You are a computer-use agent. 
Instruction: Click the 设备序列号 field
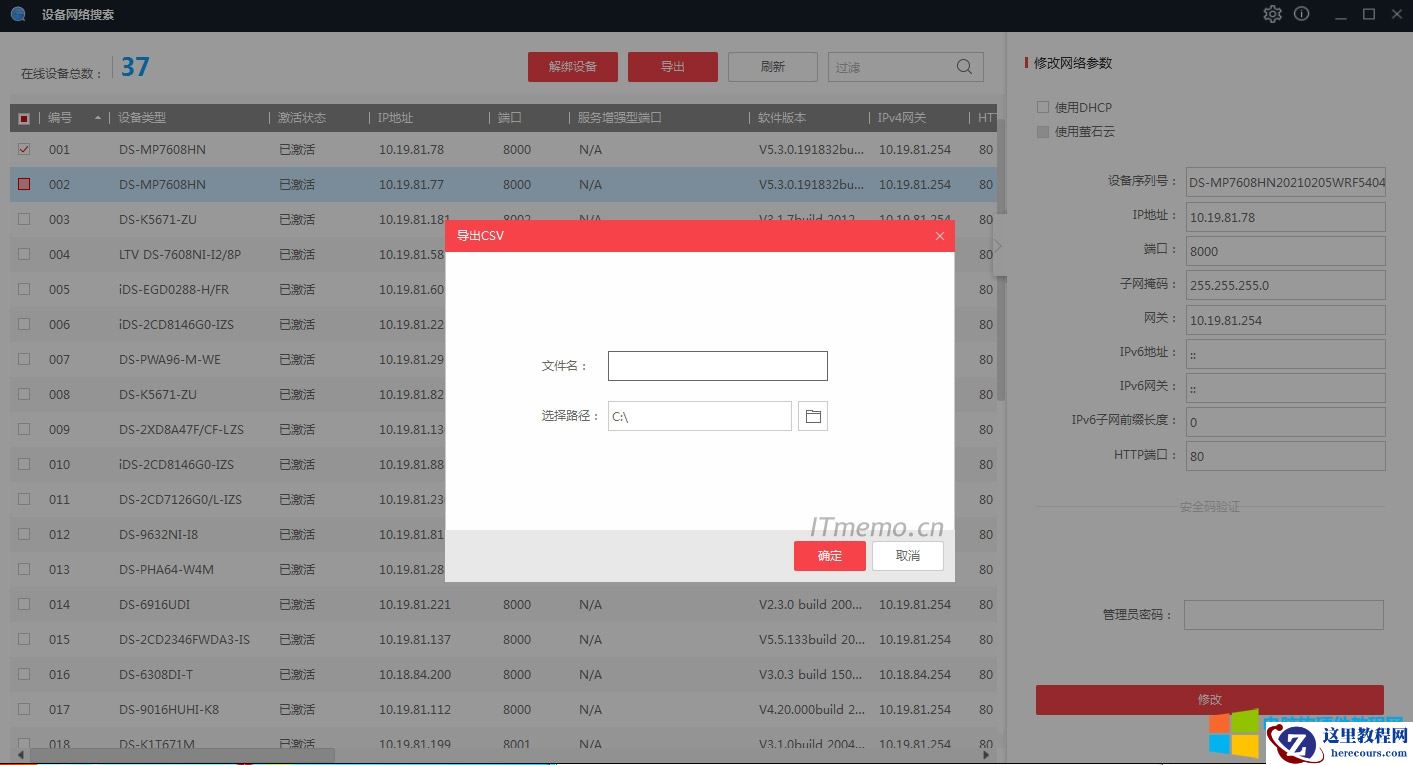(1286, 182)
